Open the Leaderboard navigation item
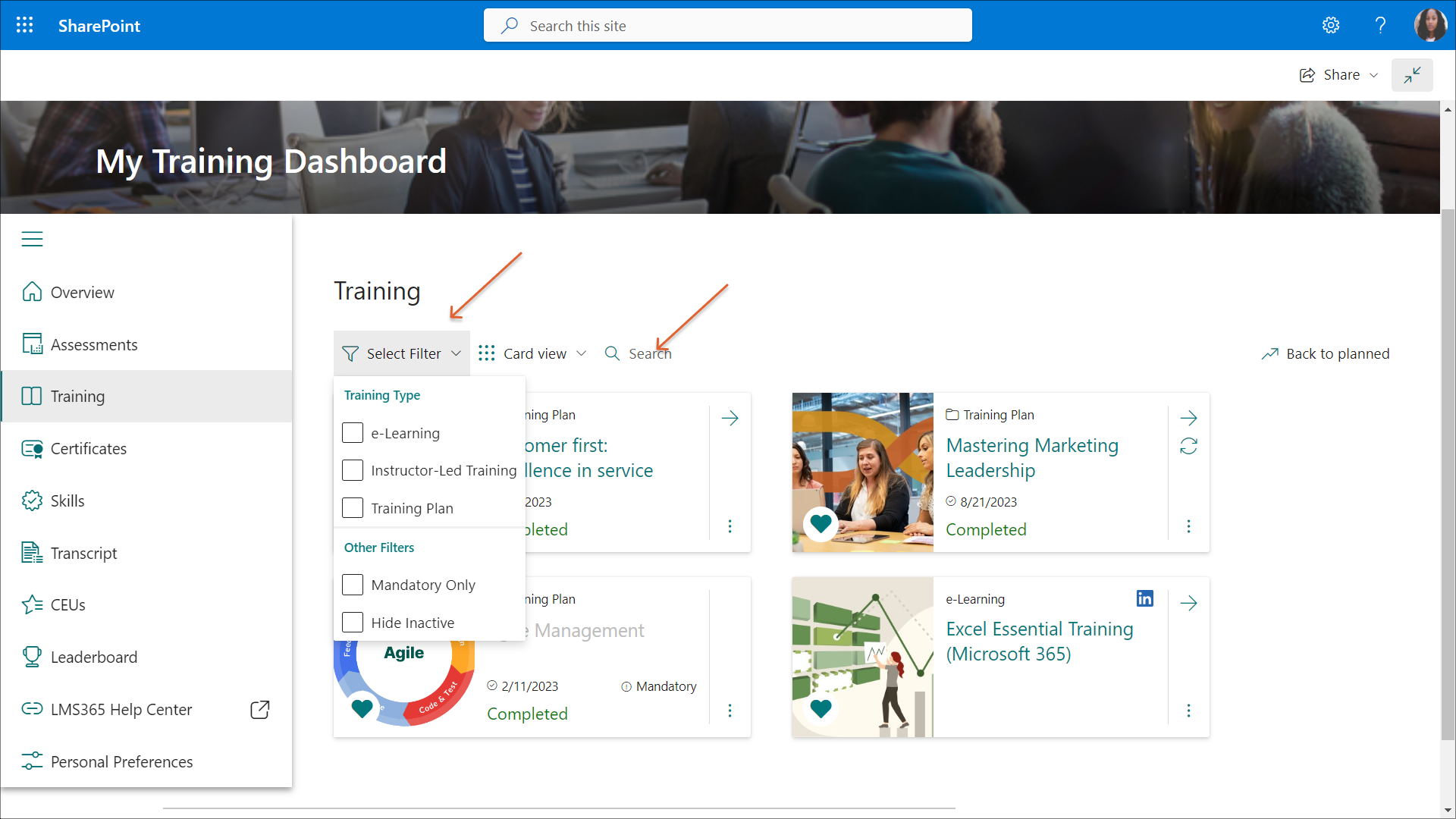The width and height of the screenshot is (1456, 819). click(93, 657)
